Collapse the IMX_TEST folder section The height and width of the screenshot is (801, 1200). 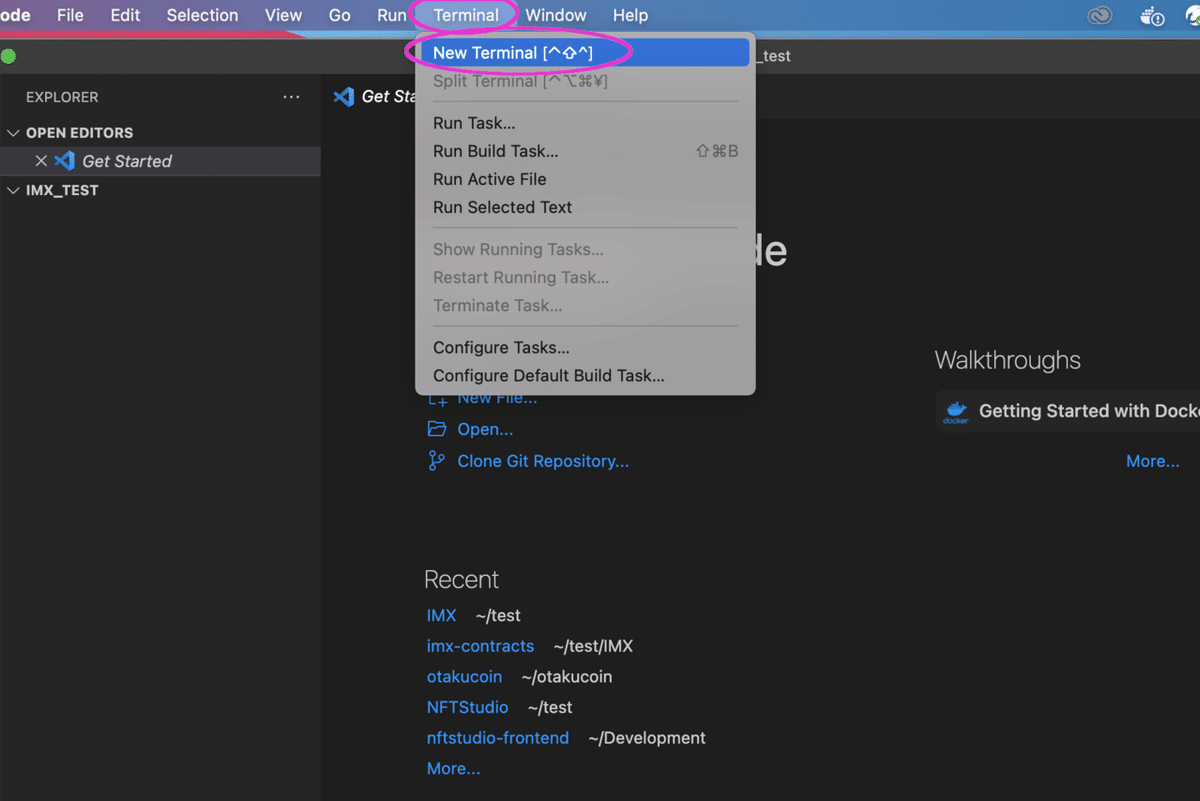[x=14, y=190]
